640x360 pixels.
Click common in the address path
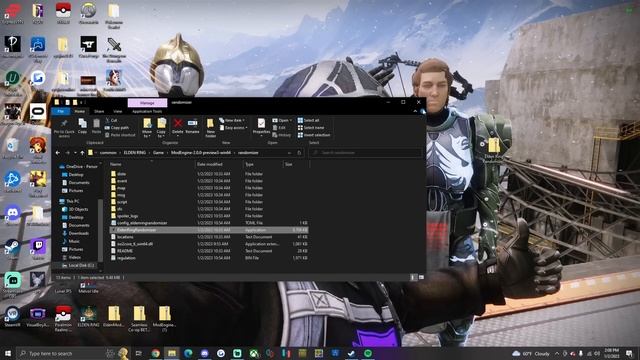108,153
